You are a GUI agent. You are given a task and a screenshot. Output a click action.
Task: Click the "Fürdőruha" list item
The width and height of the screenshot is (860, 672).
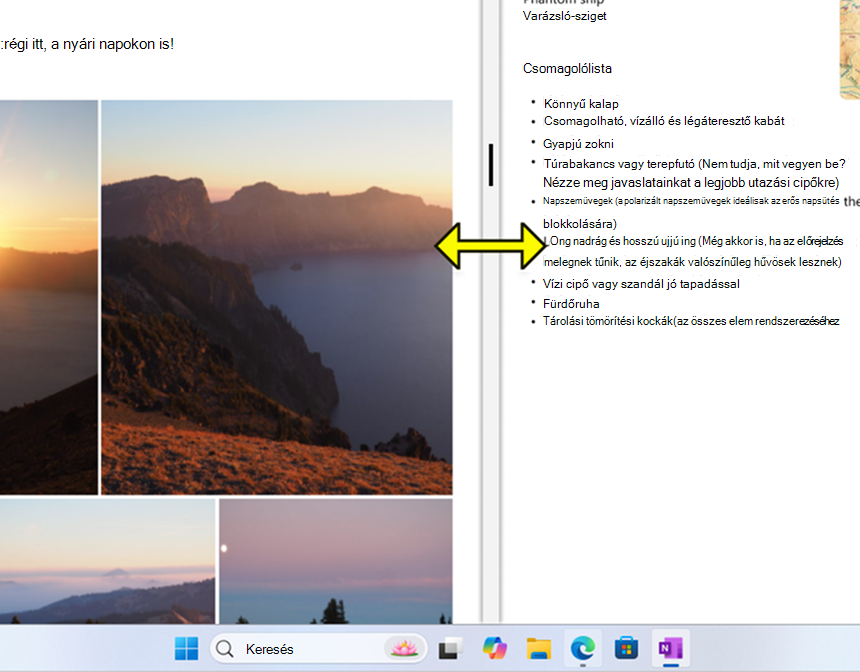571,304
